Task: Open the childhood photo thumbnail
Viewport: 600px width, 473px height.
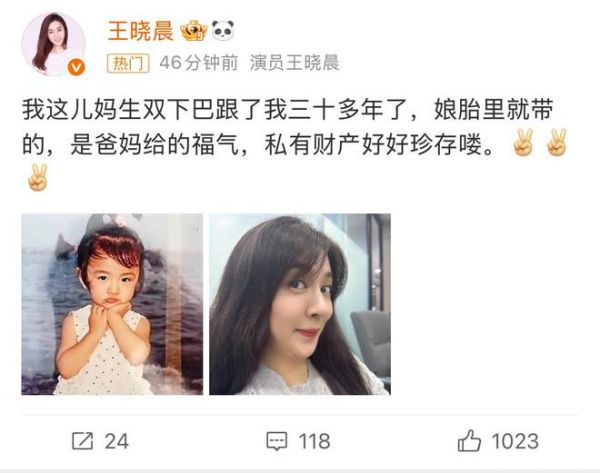Action: point(112,304)
